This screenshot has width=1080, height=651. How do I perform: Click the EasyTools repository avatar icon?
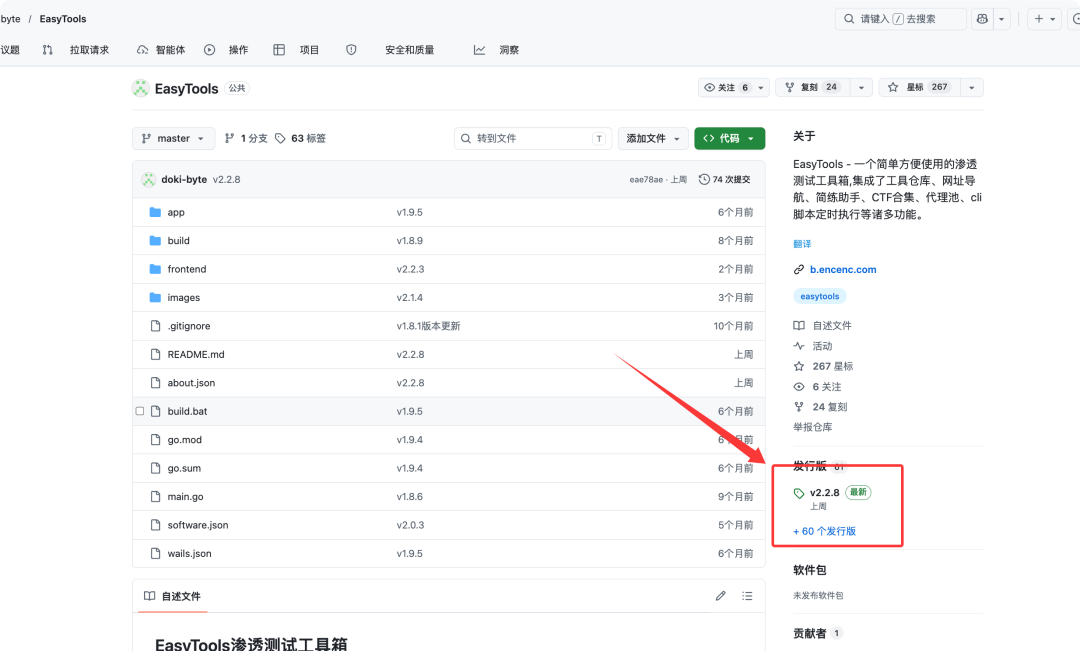click(x=141, y=88)
